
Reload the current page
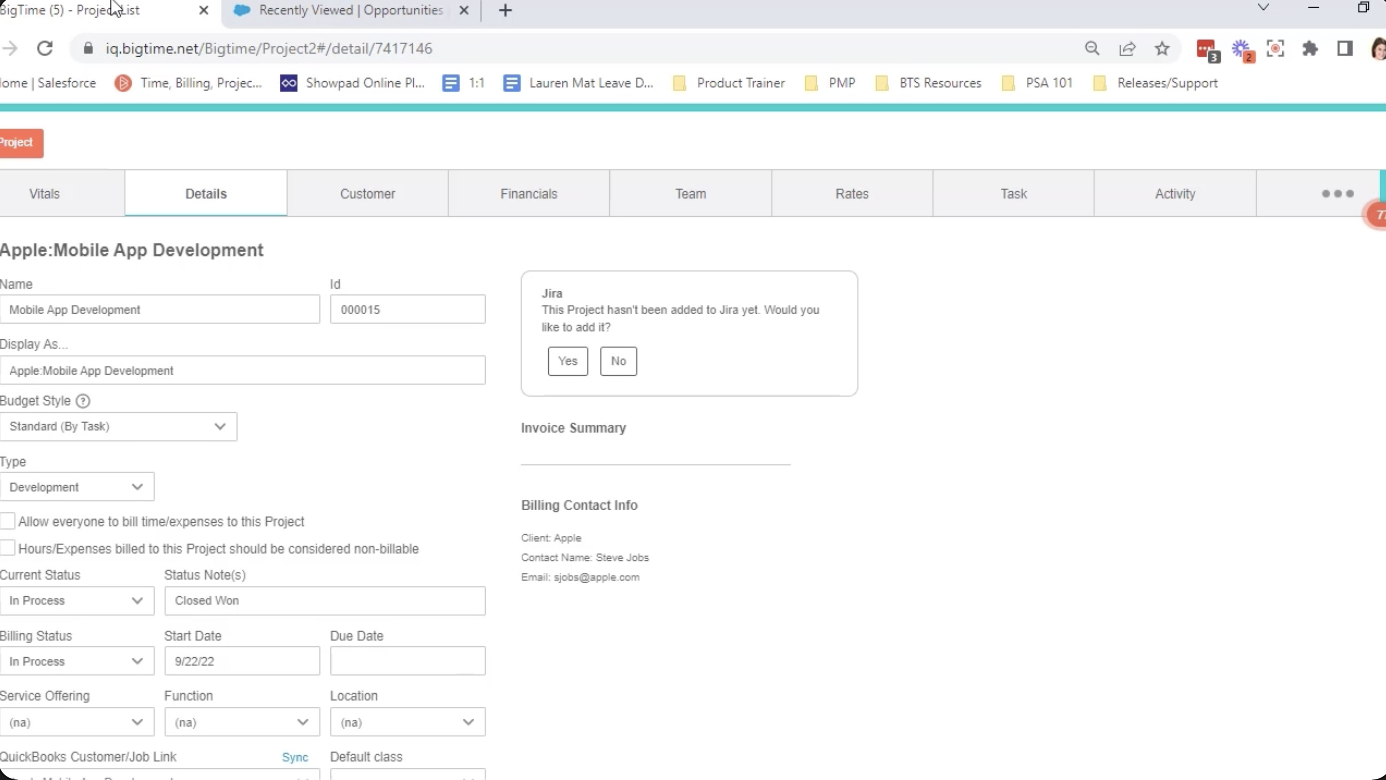coord(45,48)
